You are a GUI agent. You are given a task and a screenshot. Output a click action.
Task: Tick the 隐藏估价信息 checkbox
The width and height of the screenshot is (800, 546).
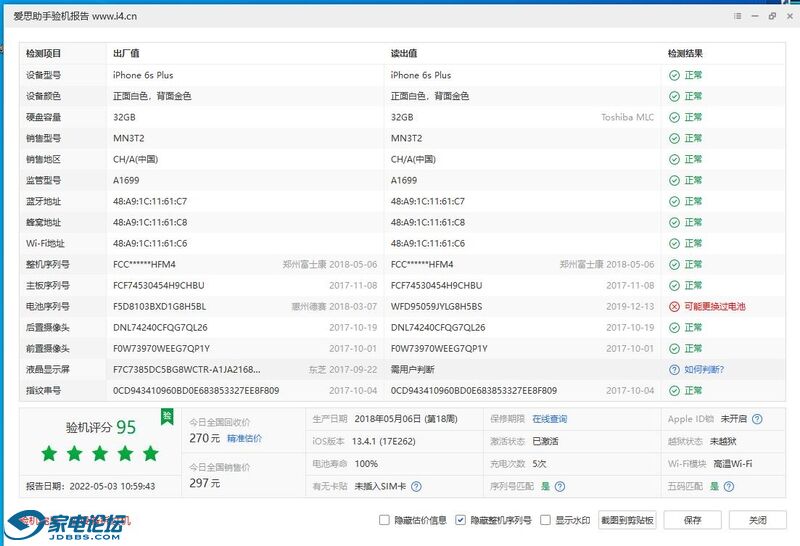click(x=384, y=520)
